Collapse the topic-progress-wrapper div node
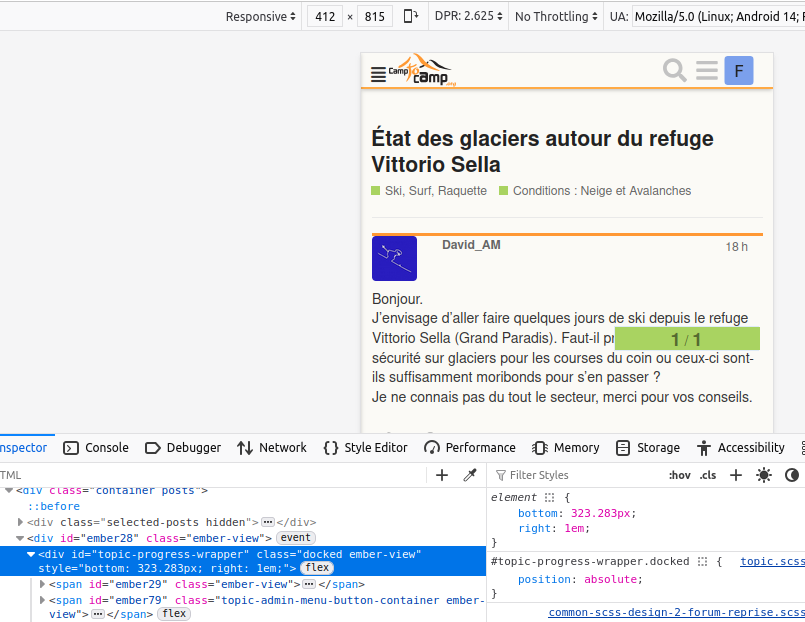This screenshot has width=805, height=622. 31,554
